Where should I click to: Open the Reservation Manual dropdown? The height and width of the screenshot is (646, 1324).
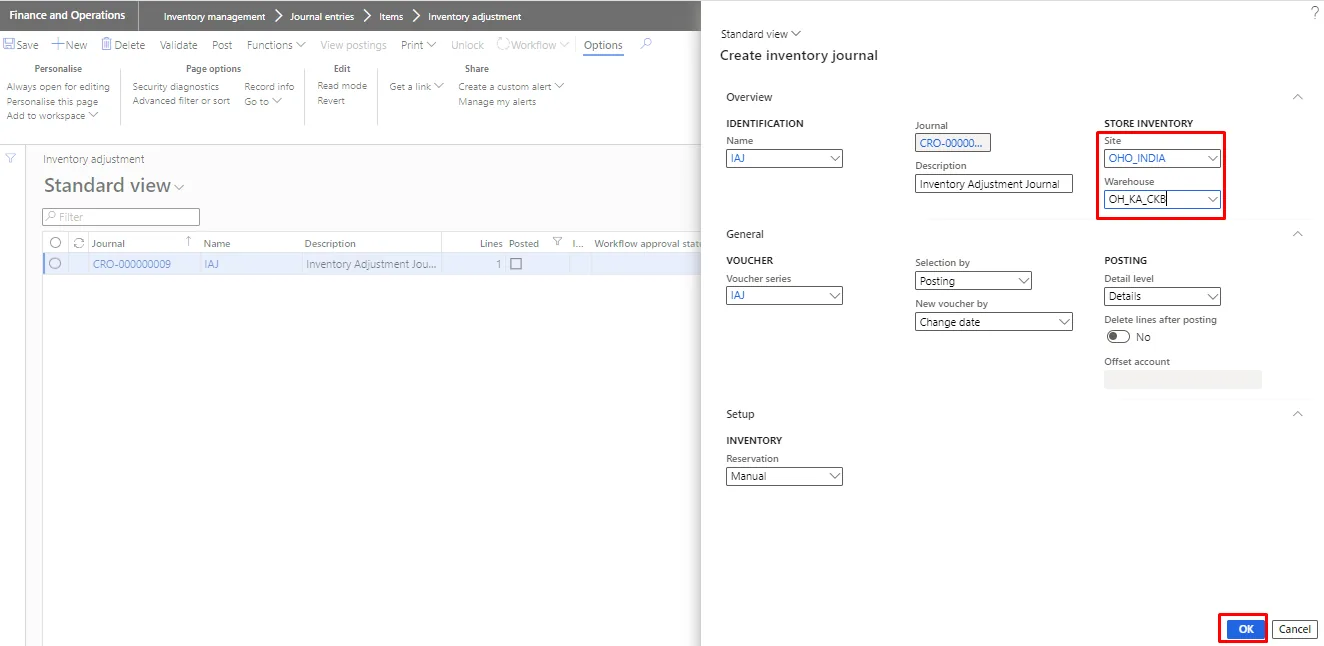click(835, 477)
